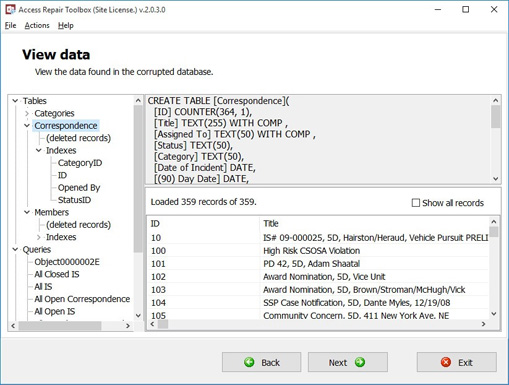The image size is (509, 385).
Task: Click the green Back arrow icon
Action: tap(249, 362)
